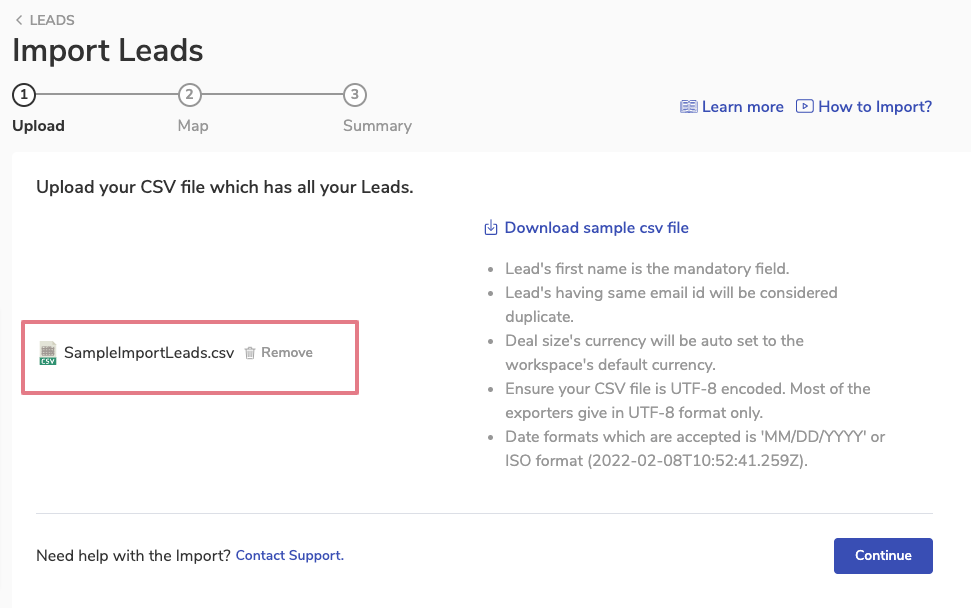Click the video play icon for How to Import
Screen dimensions: 971x608
click(x=804, y=107)
